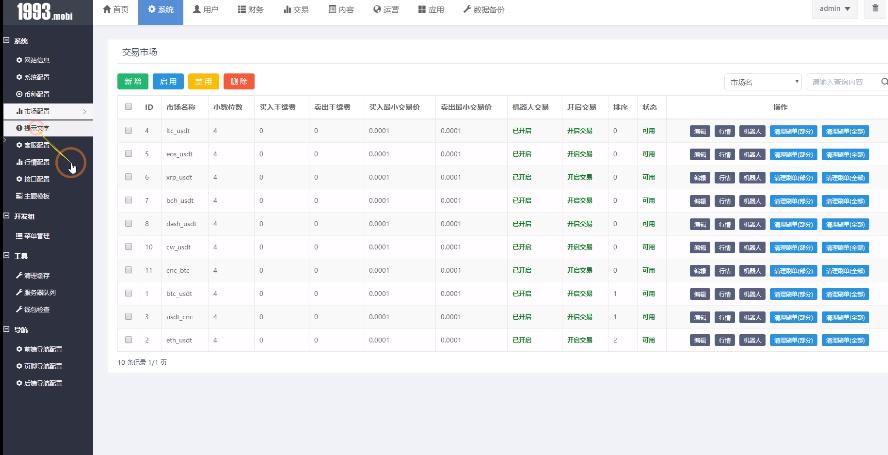The width and height of the screenshot is (888, 455).
Task: Open the 内容 top menu tab
Action: point(340,9)
